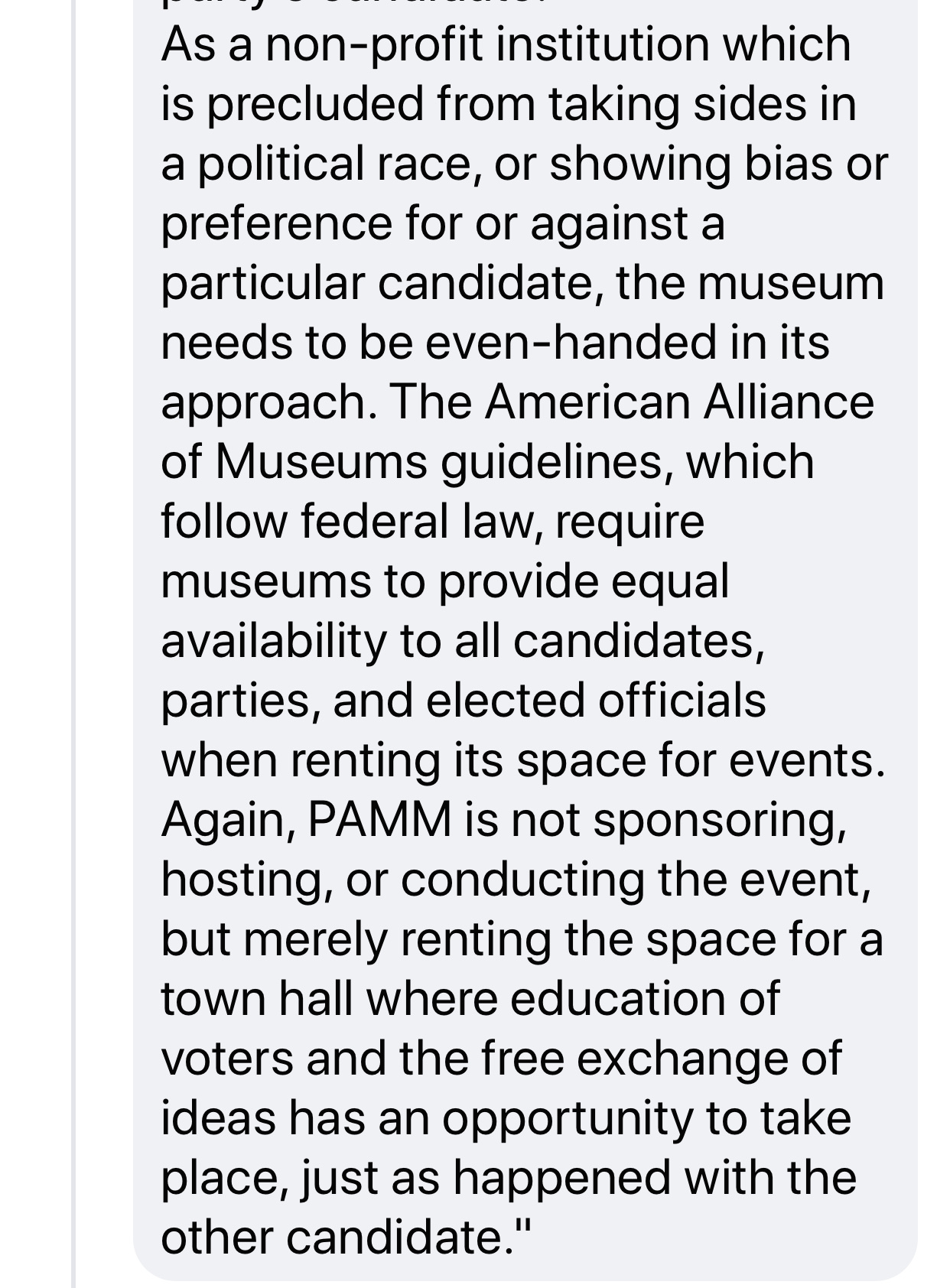
Task: Click the closing text "other candidate."
Action: 337,1238
